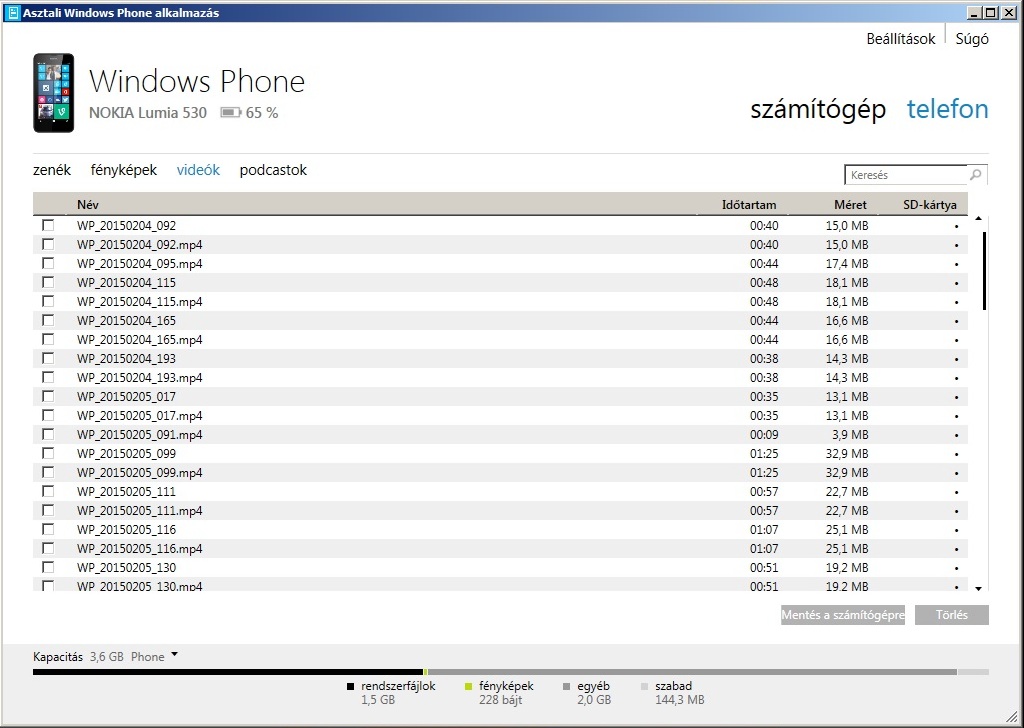Click the app icon in title bar

[x=12, y=12]
